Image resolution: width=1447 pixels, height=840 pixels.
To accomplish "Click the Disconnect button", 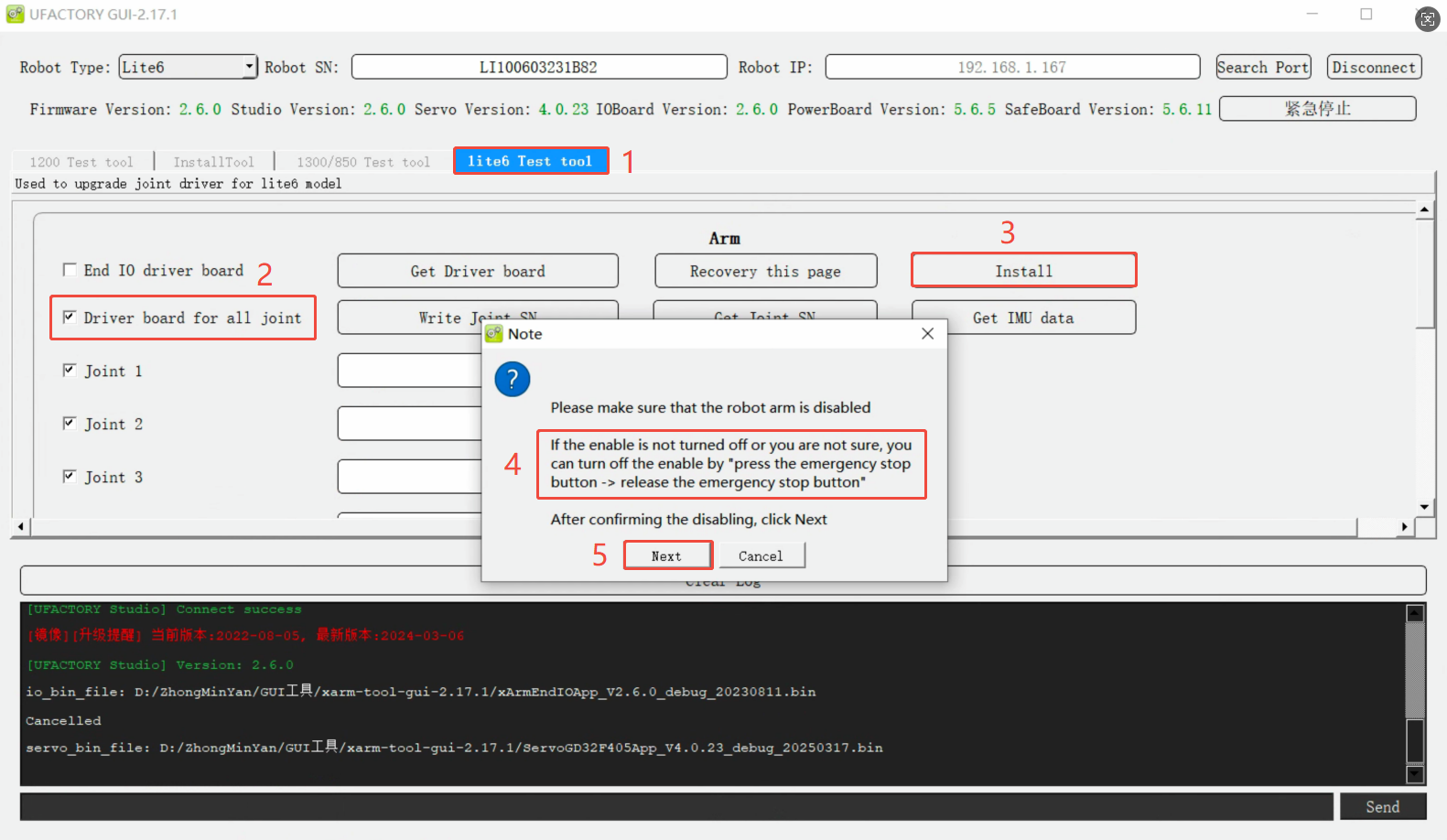I will click(1374, 67).
